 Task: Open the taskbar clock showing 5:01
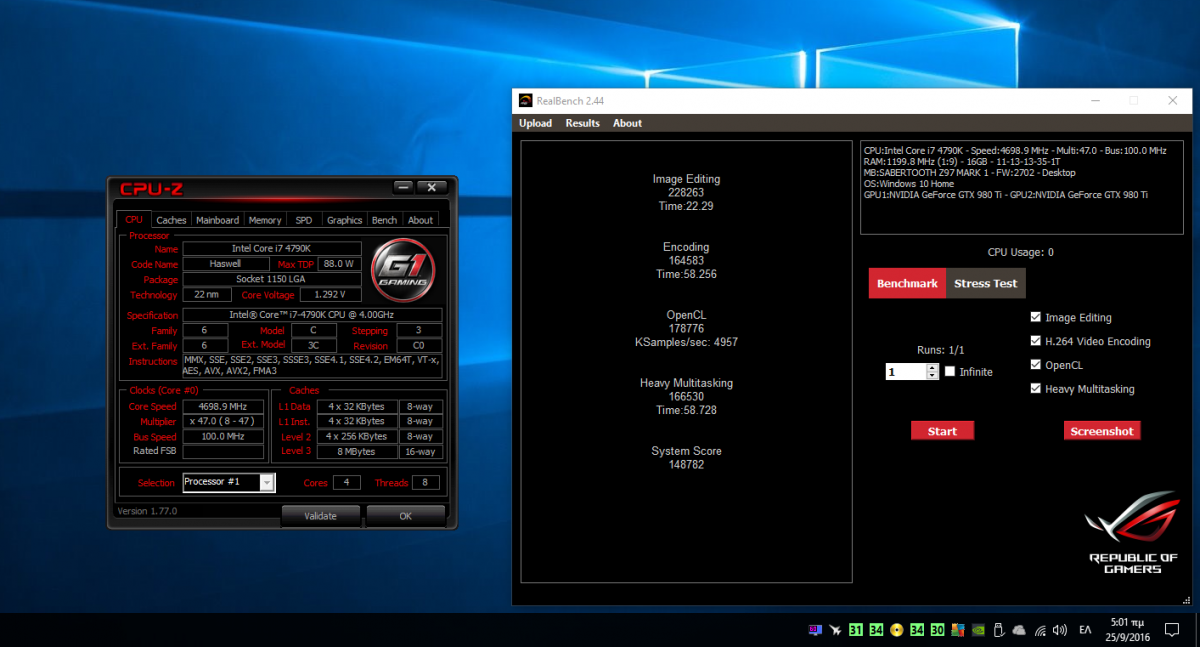(1125, 629)
